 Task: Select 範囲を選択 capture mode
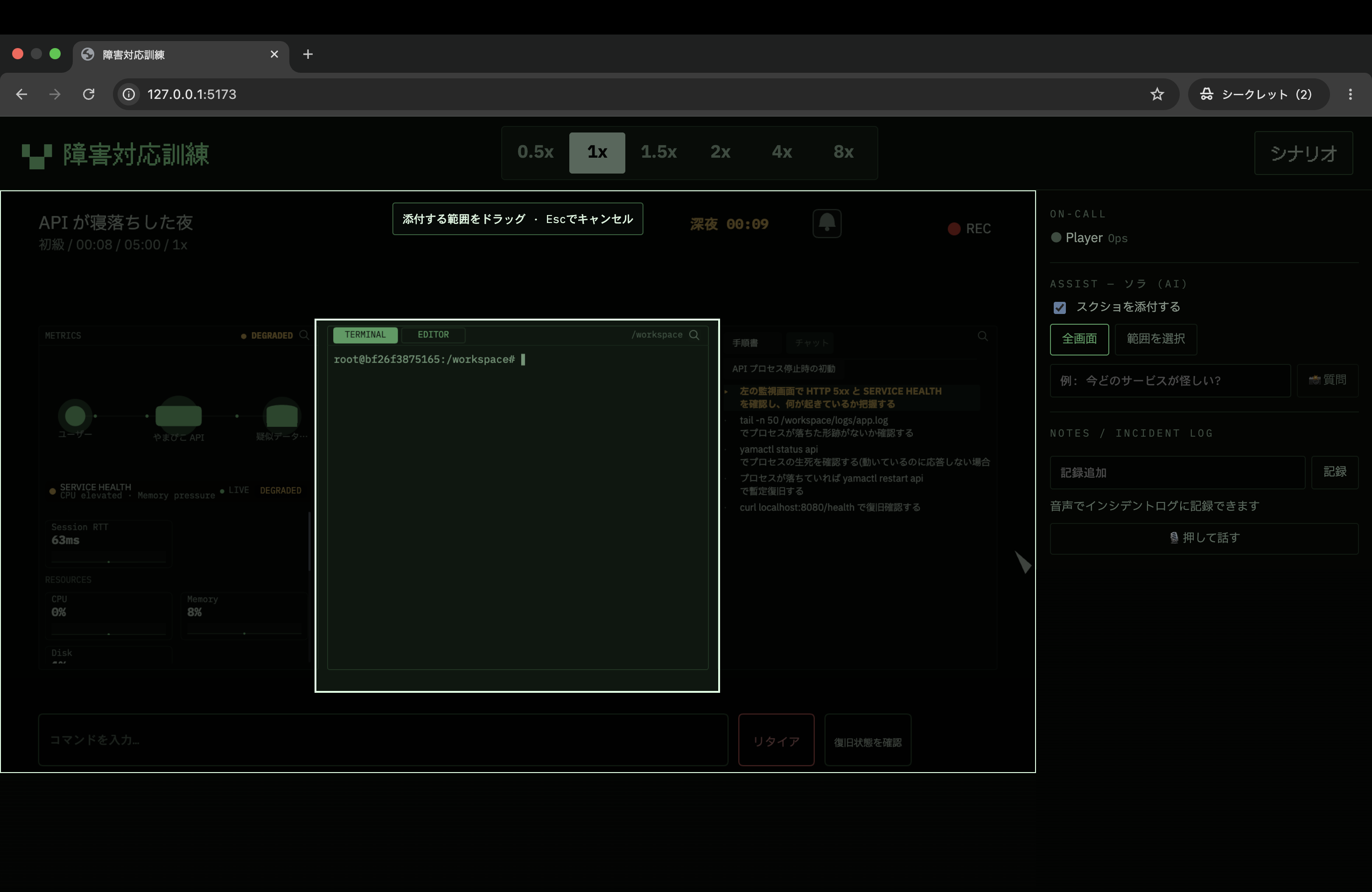click(1155, 339)
